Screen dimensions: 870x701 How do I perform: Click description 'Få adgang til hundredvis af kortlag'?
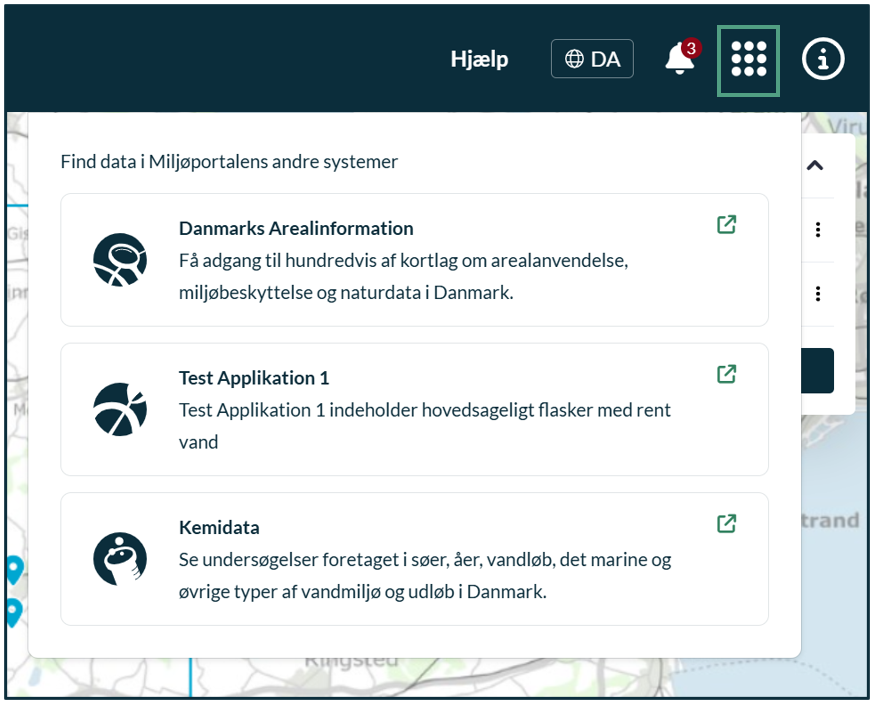(403, 276)
